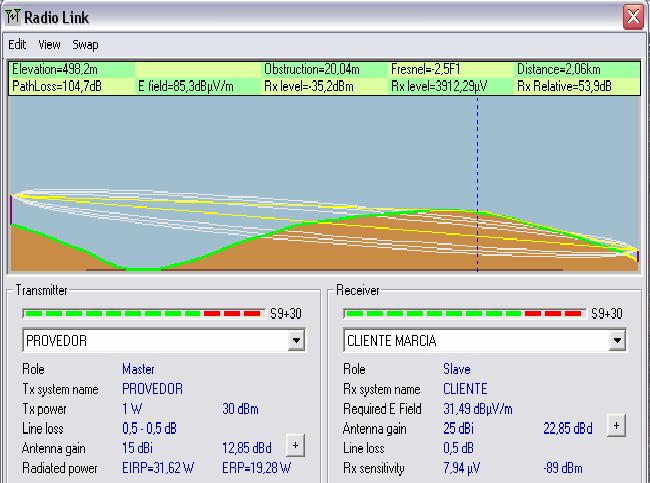
Task: Click the Required E Field 31,49 dBµV/m
Action: click(x=478, y=409)
